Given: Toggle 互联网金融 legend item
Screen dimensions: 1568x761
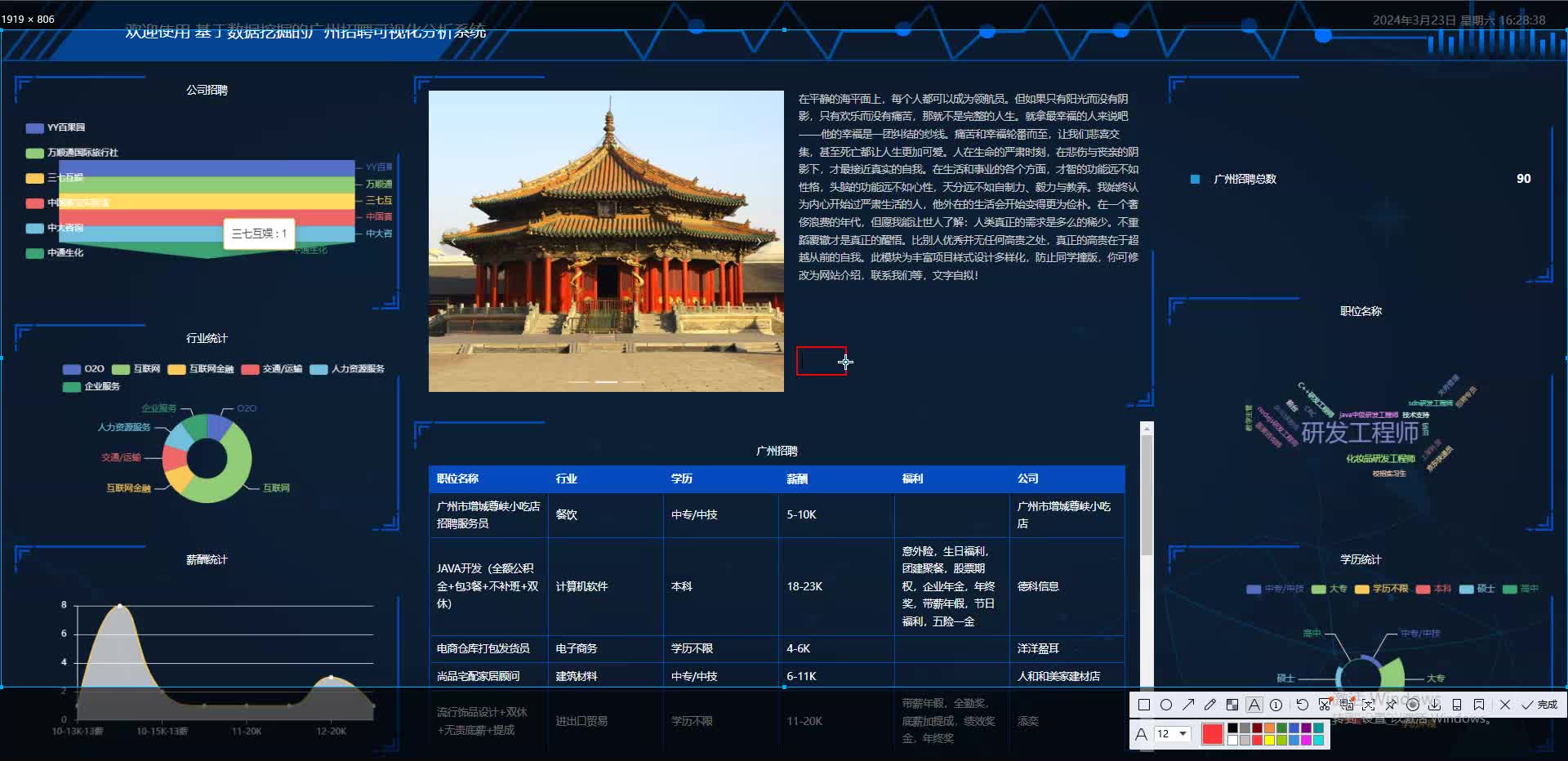Looking at the screenshot, I should point(201,369).
